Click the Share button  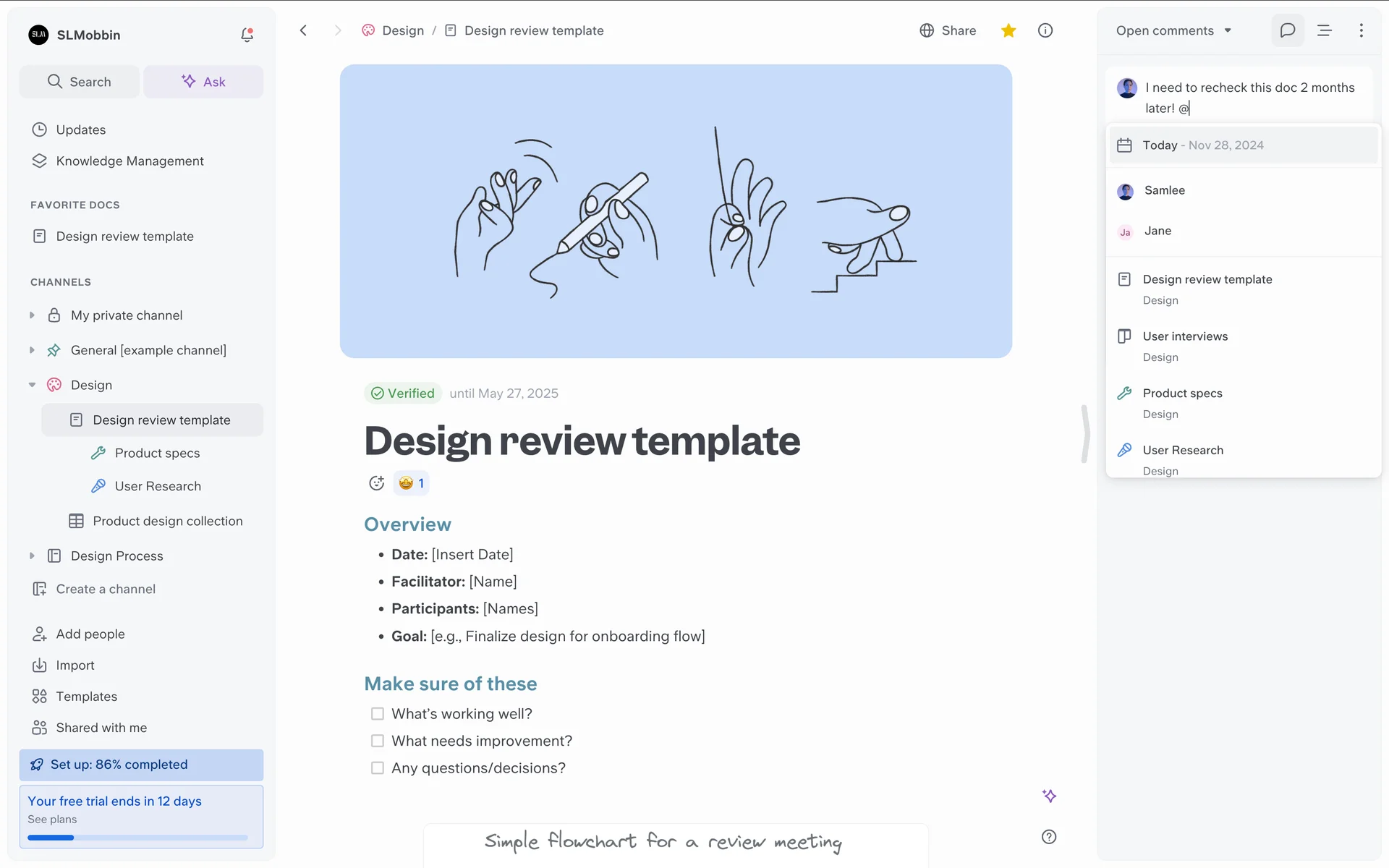click(948, 30)
